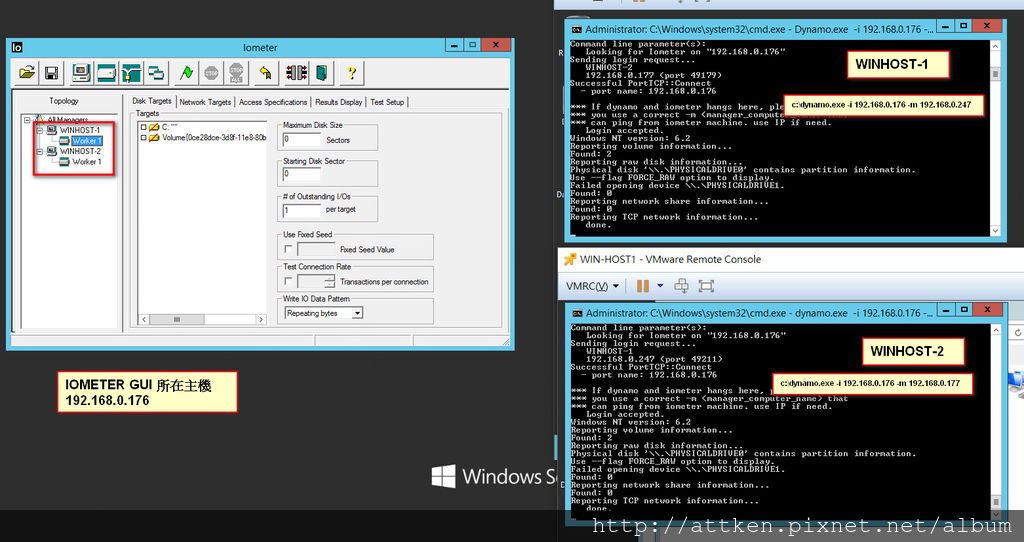The width and height of the screenshot is (1024, 542).
Task: Click the Stop All tests icon
Action: [x=236, y=73]
